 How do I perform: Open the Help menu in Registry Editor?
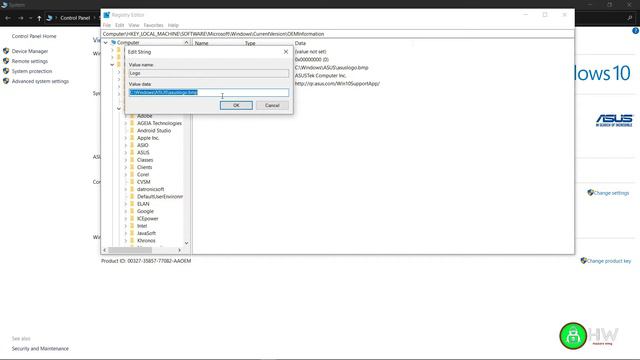[173, 25]
